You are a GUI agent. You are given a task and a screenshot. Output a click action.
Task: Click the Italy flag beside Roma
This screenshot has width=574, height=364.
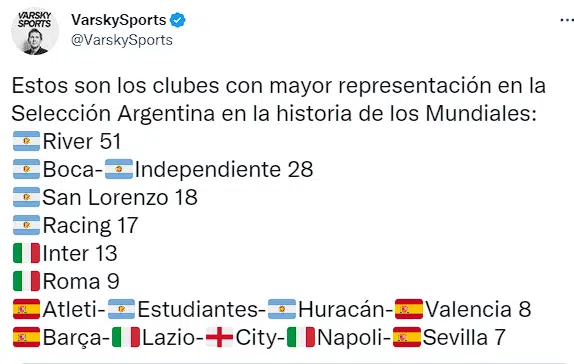point(26,281)
